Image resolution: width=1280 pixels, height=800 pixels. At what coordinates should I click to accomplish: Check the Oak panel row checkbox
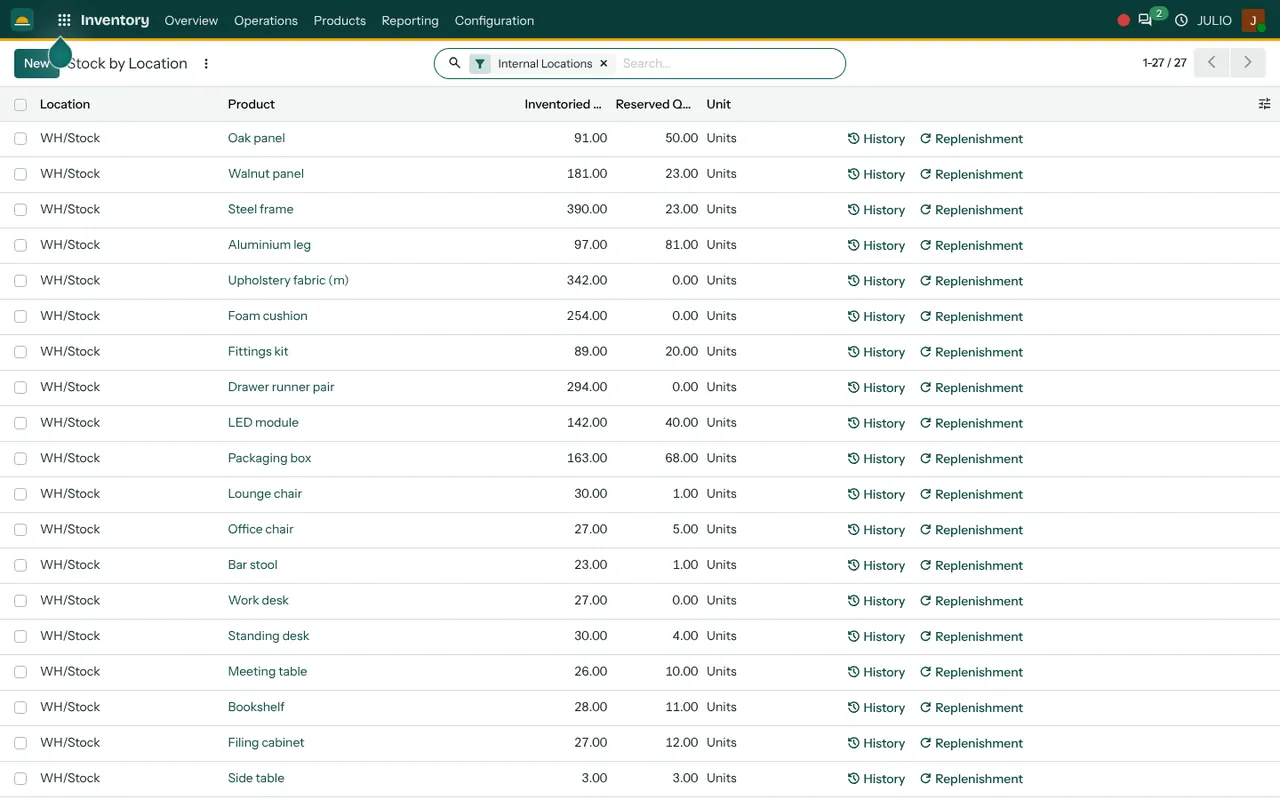(x=20, y=139)
